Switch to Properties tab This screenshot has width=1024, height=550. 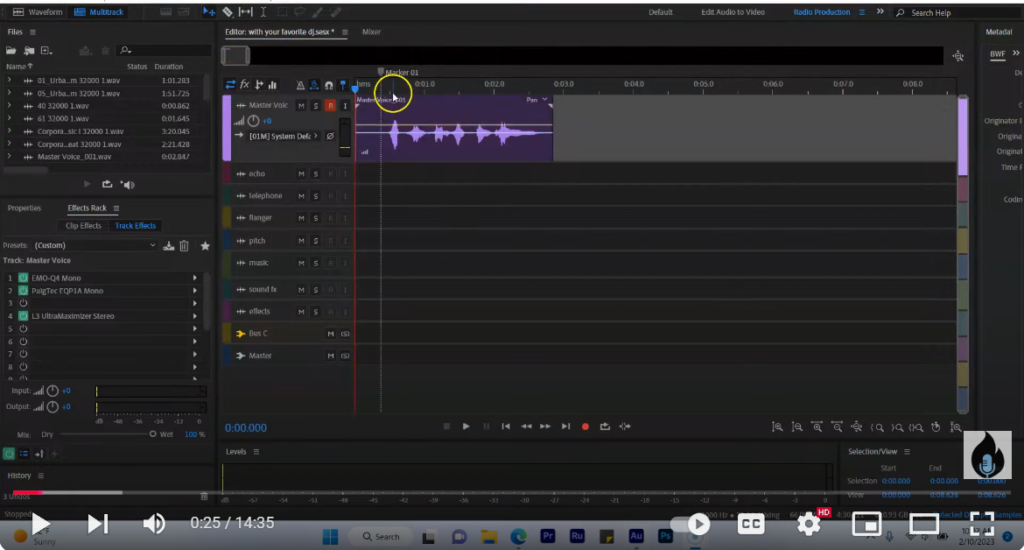(24, 208)
